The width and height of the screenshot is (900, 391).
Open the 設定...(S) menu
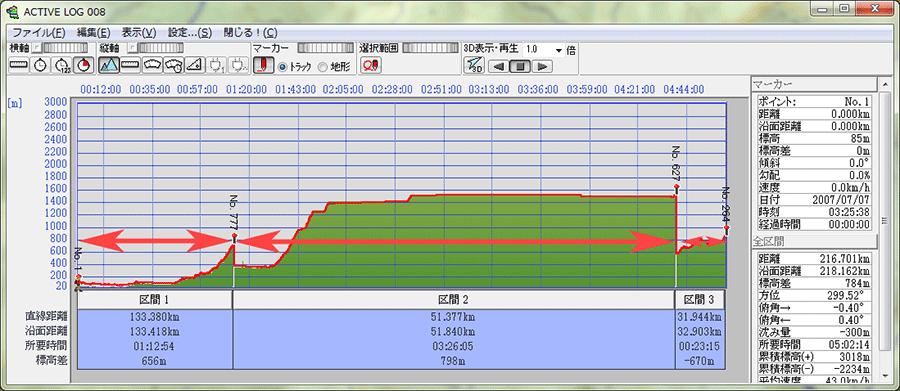pyautogui.click(x=189, y=32)
